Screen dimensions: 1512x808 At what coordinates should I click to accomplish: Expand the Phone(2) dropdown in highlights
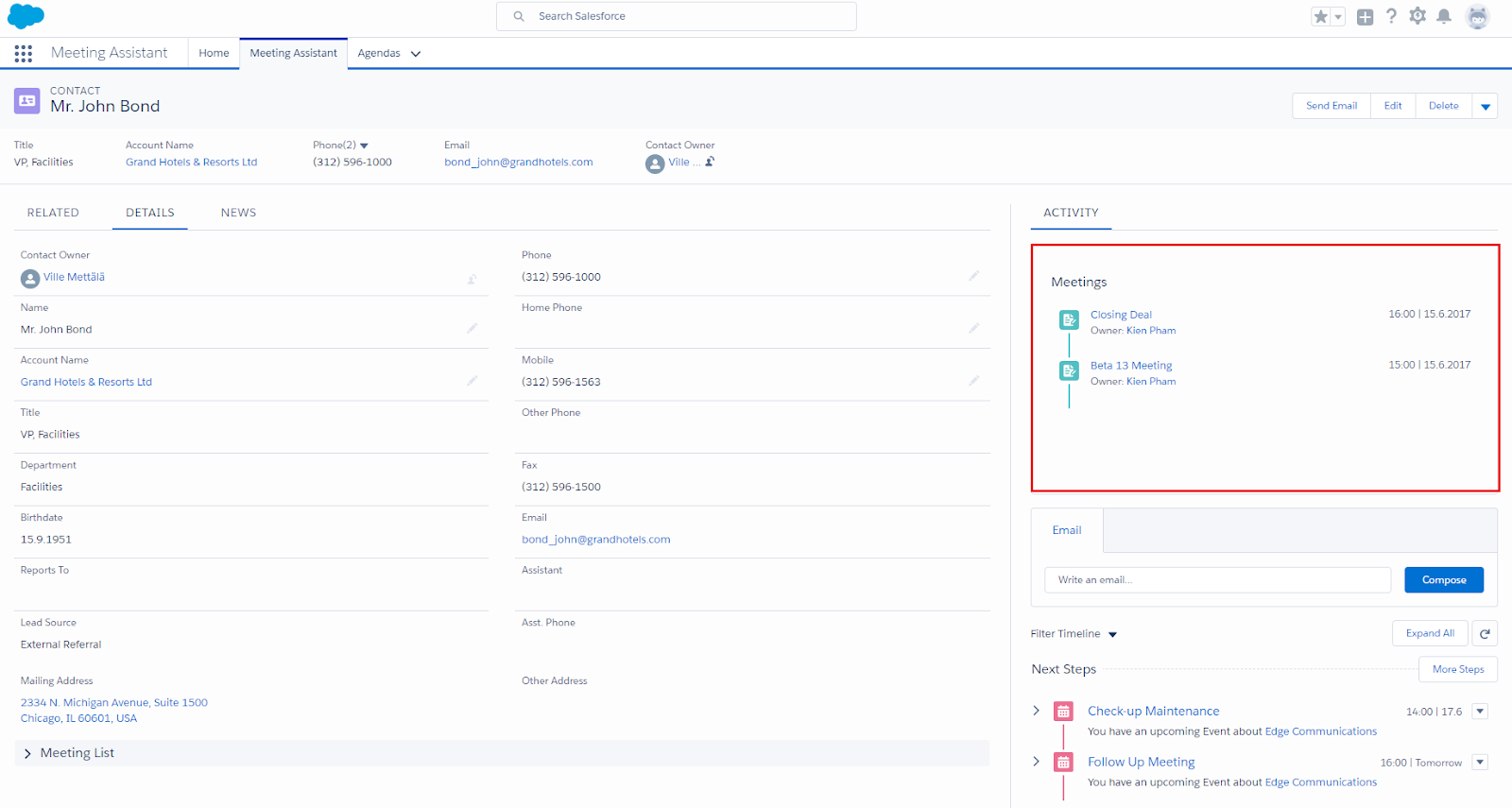point(364,146)
